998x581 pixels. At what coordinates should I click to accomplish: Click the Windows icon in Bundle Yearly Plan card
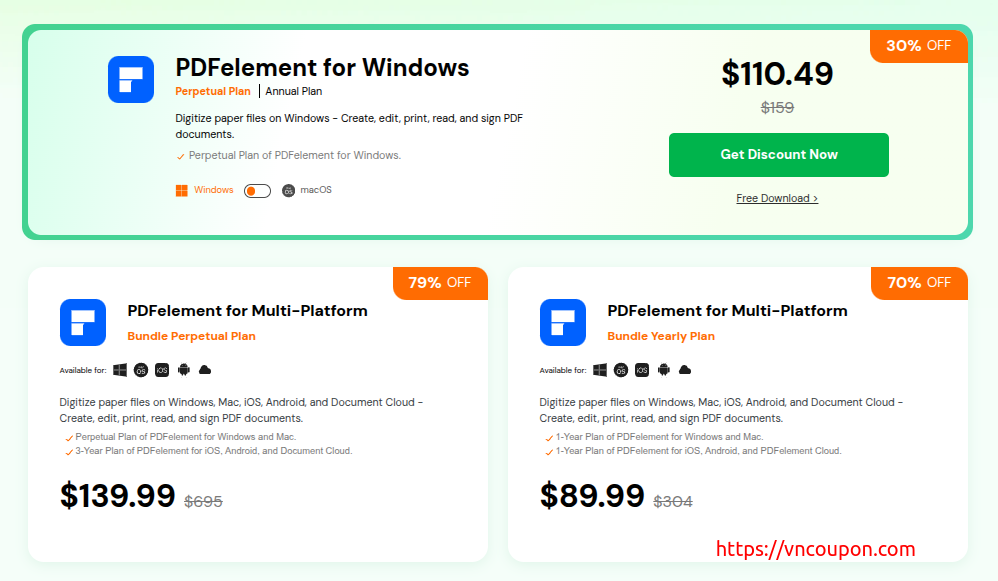coord(600,370)
